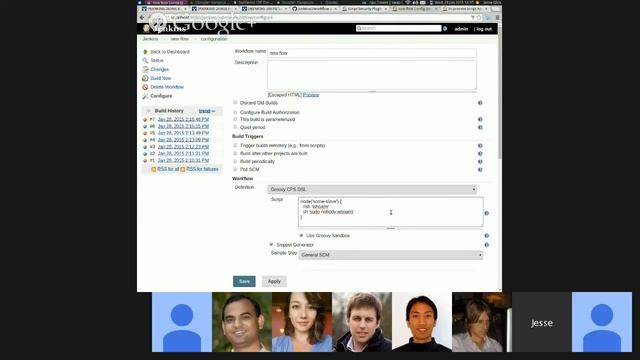Screen dimensions: 640x360
Task: Click inside the Groovy Script text area
Action: [391, 212]
